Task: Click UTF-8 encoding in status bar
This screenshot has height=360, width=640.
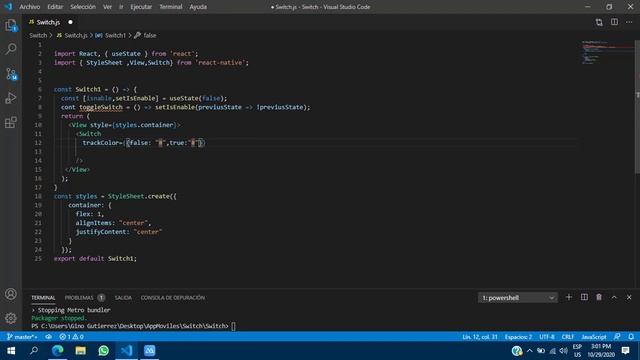Action: click(547, 337)
